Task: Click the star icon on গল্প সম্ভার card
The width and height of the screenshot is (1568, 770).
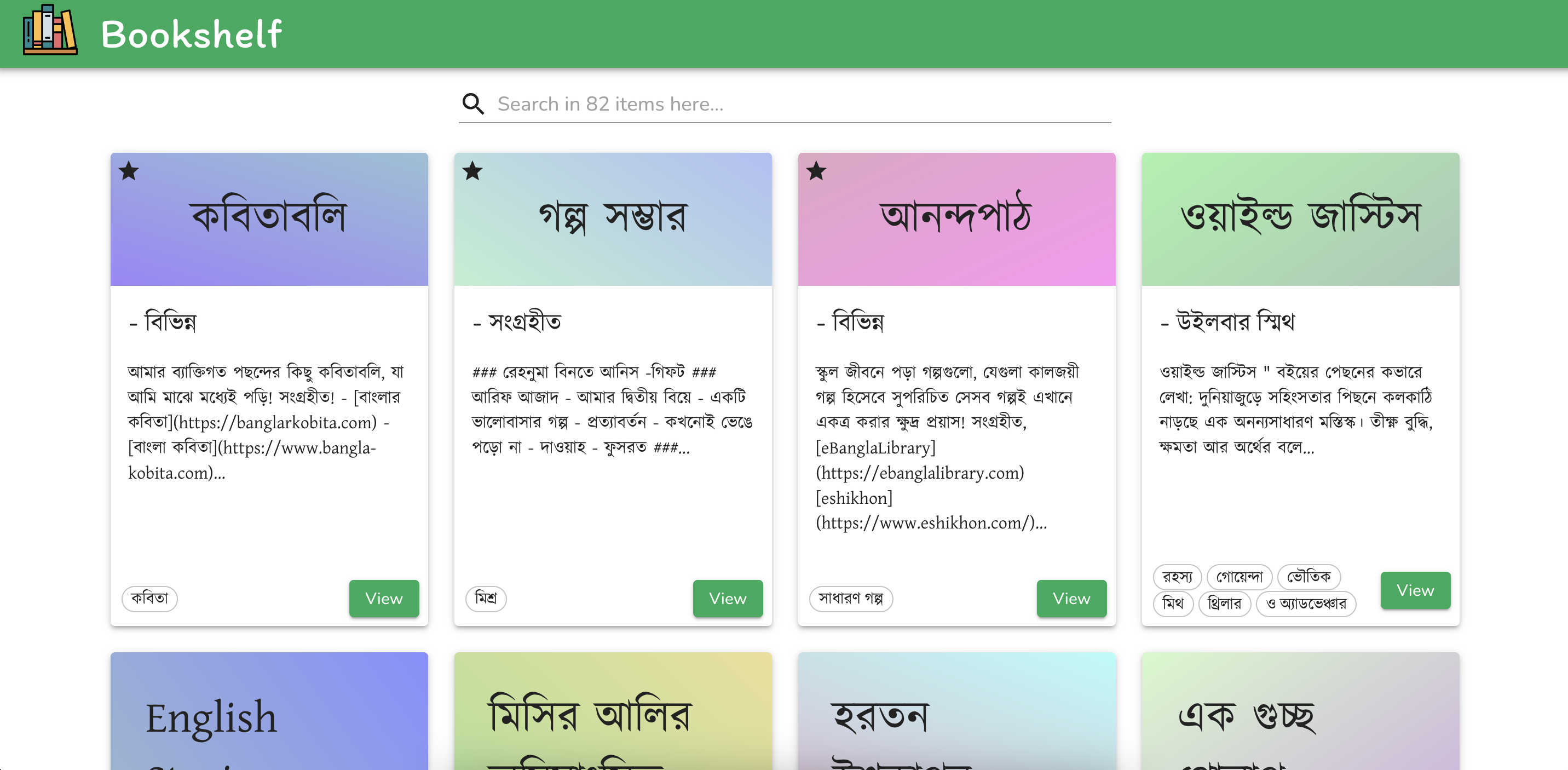Action: (x=472, y=171)
